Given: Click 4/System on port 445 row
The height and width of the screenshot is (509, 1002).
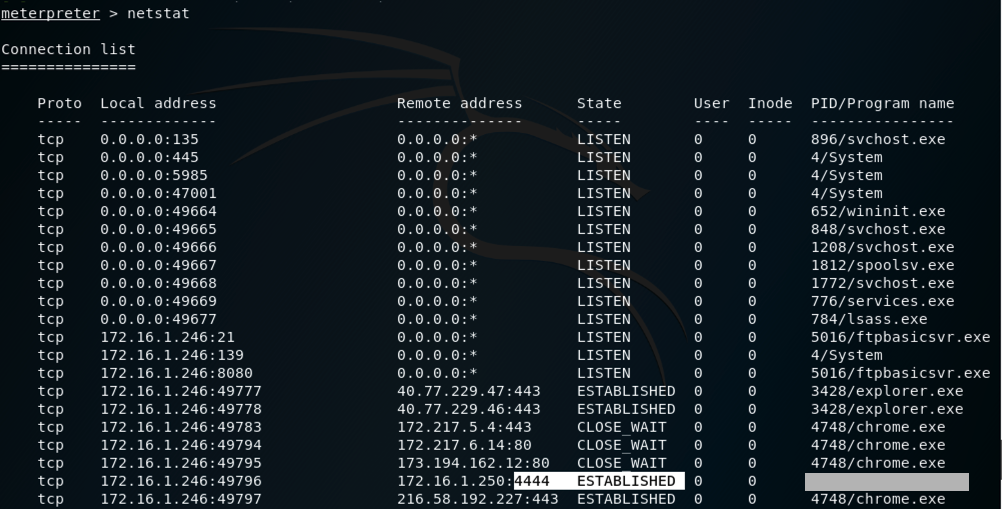Looking at the screenshot, I should tap(847, 157).
